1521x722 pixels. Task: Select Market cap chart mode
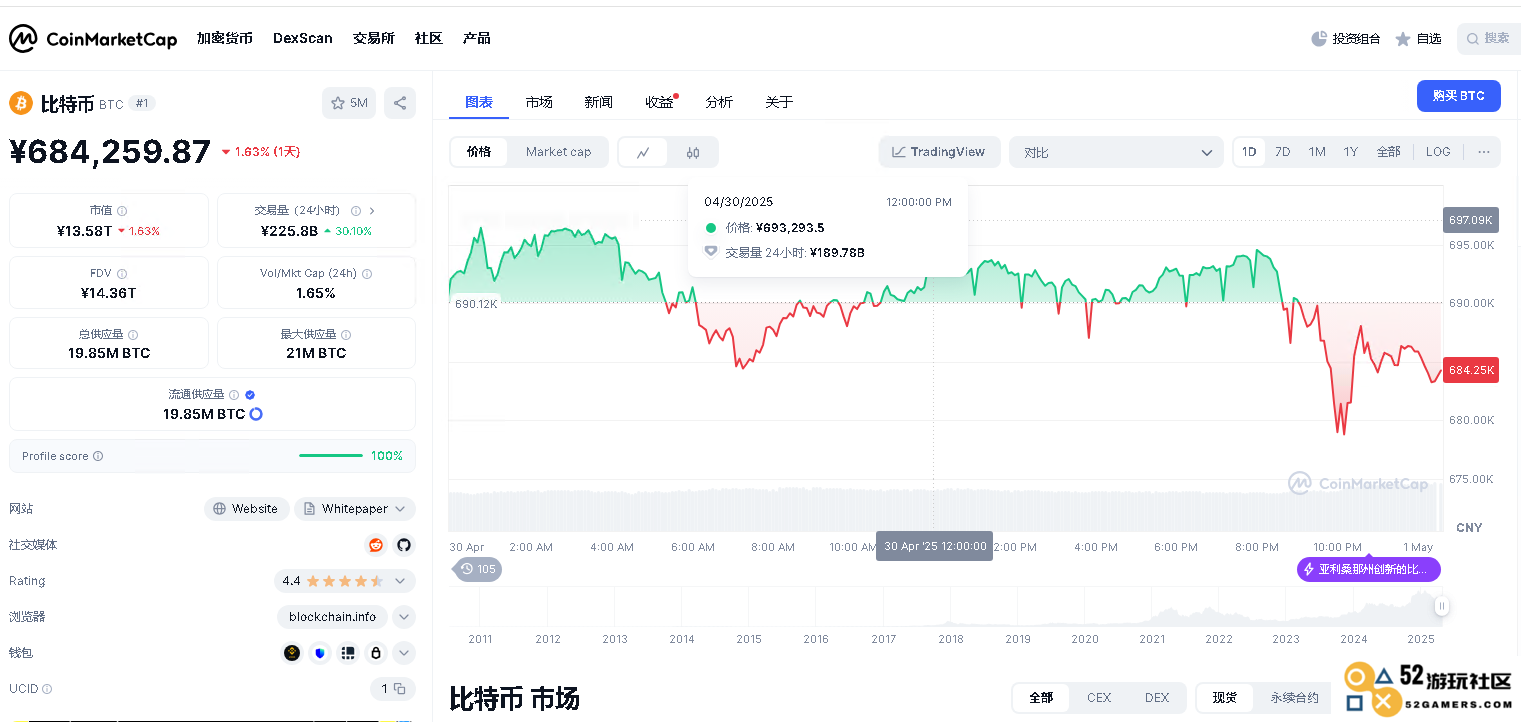pos(558,152)
